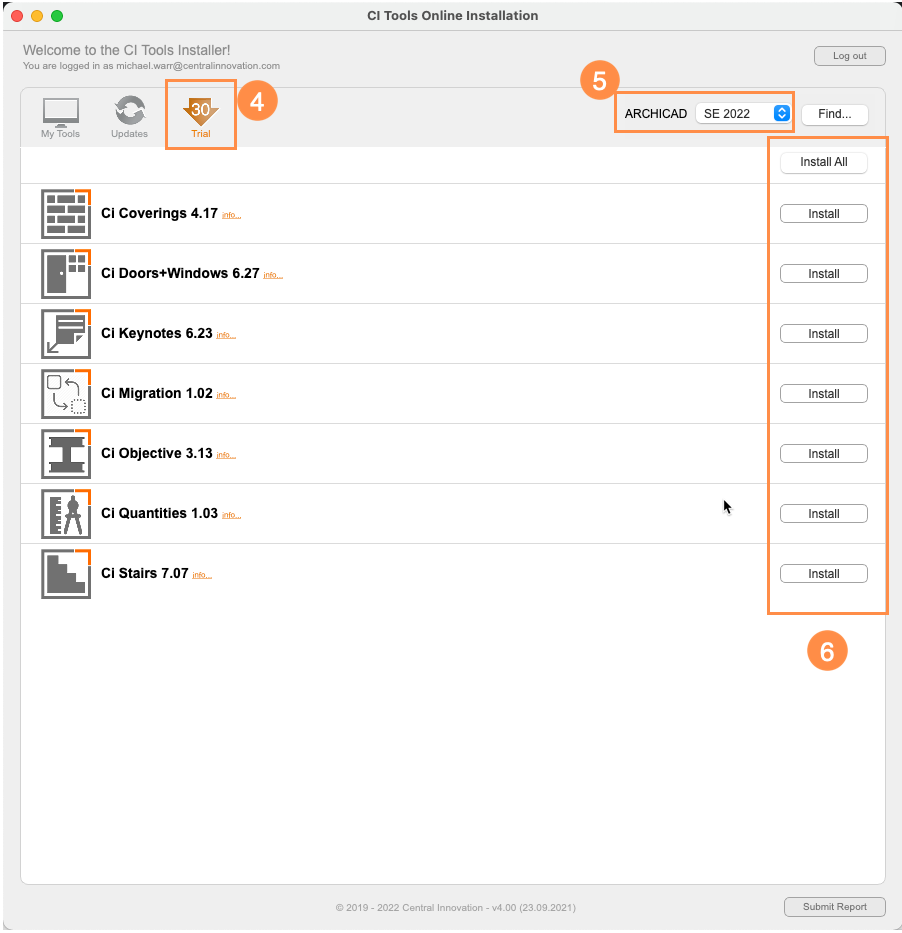Install Ci Migration 1.02
This screenshot has height=933, width=902.
(823, 394)
